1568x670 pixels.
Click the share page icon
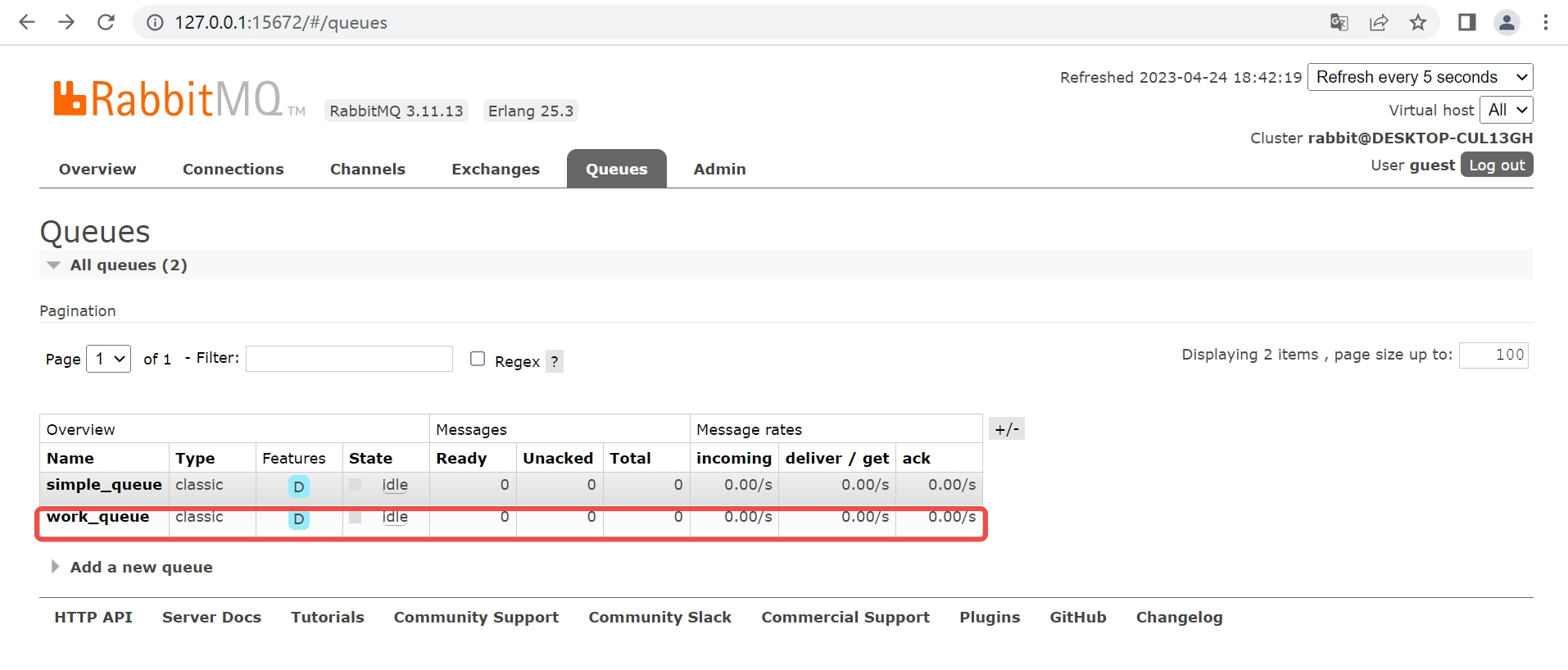point(1379,22)
